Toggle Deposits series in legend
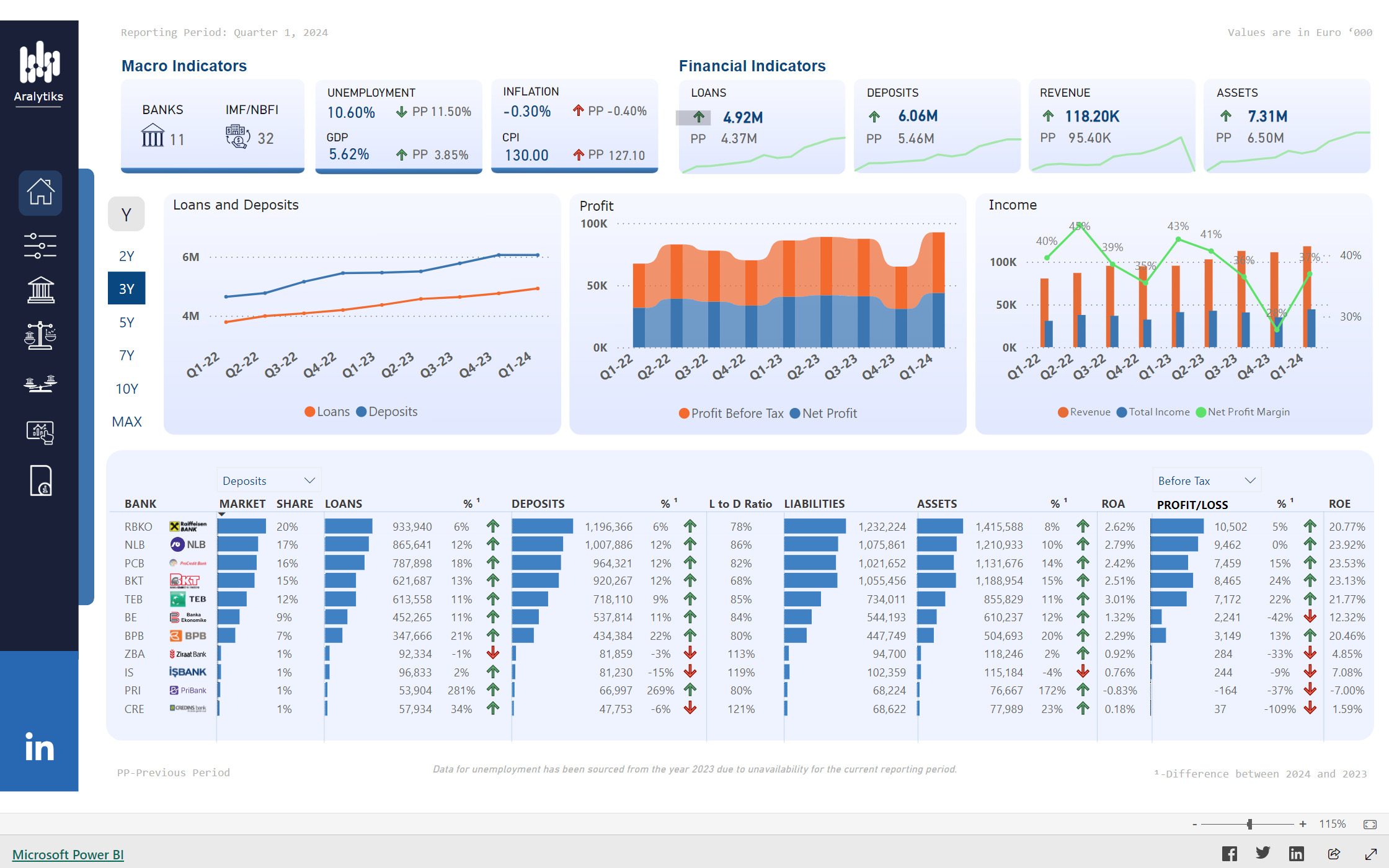The image size is (1389, 868). pos(387,412)
